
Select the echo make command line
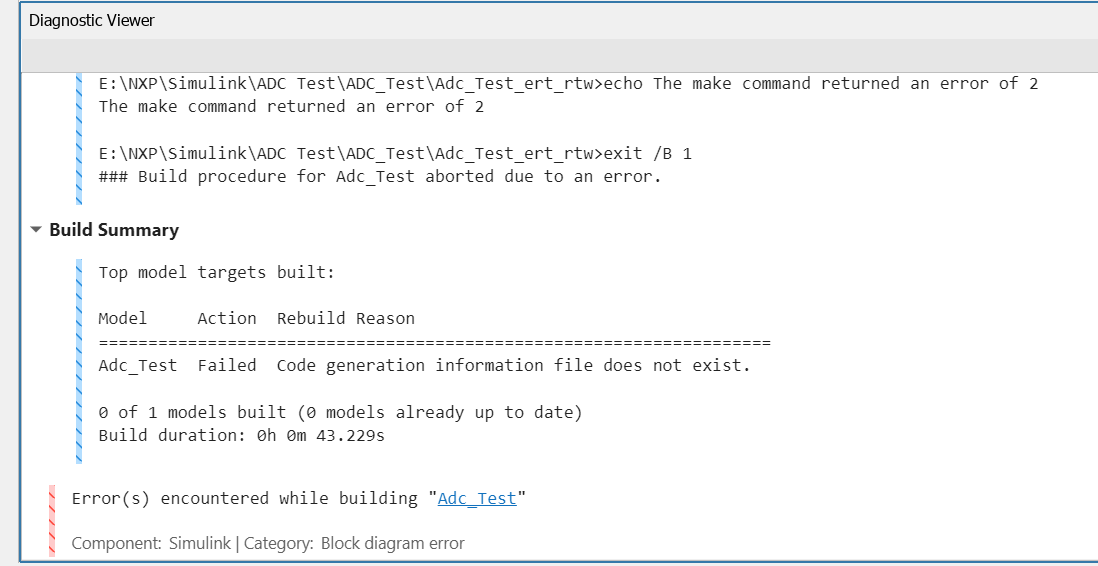coord(568,83)
